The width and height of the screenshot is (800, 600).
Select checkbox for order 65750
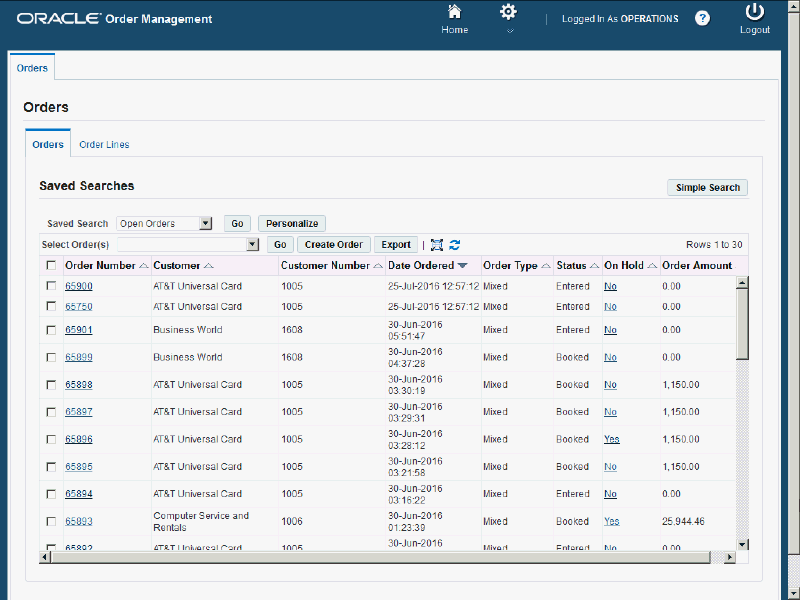coord(51,306)
